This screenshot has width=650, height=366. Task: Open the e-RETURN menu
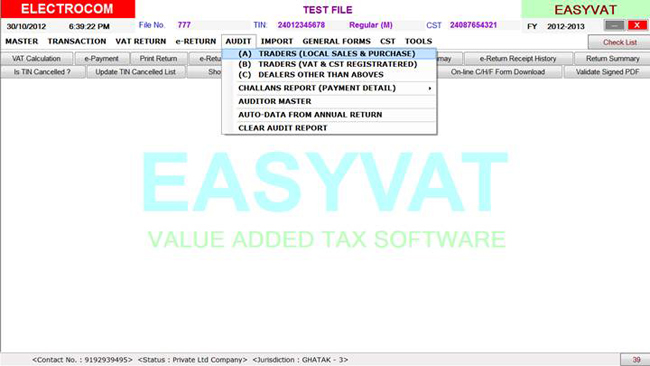(196, 41)
